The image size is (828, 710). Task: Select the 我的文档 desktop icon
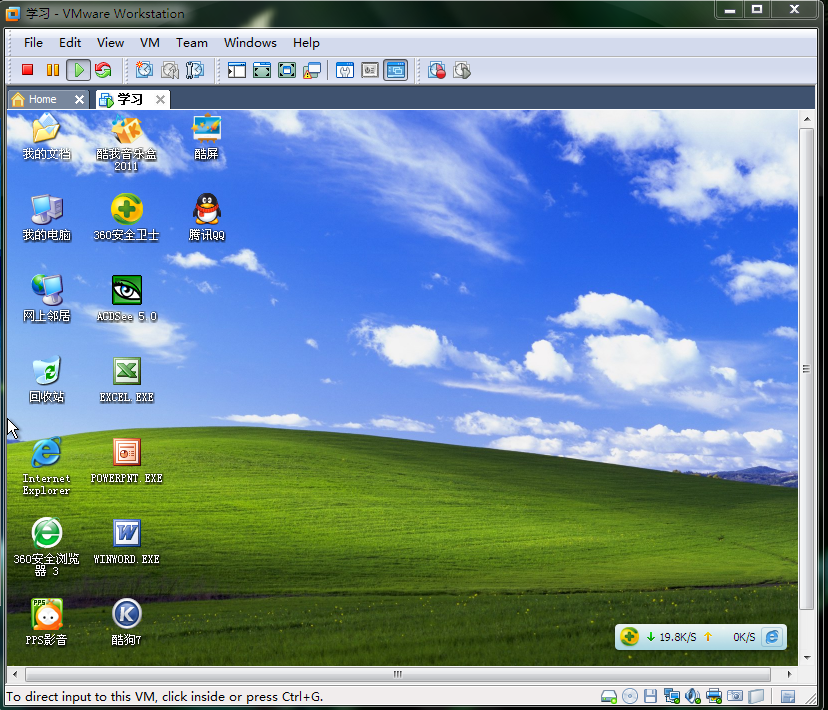(x=46, y=137)
